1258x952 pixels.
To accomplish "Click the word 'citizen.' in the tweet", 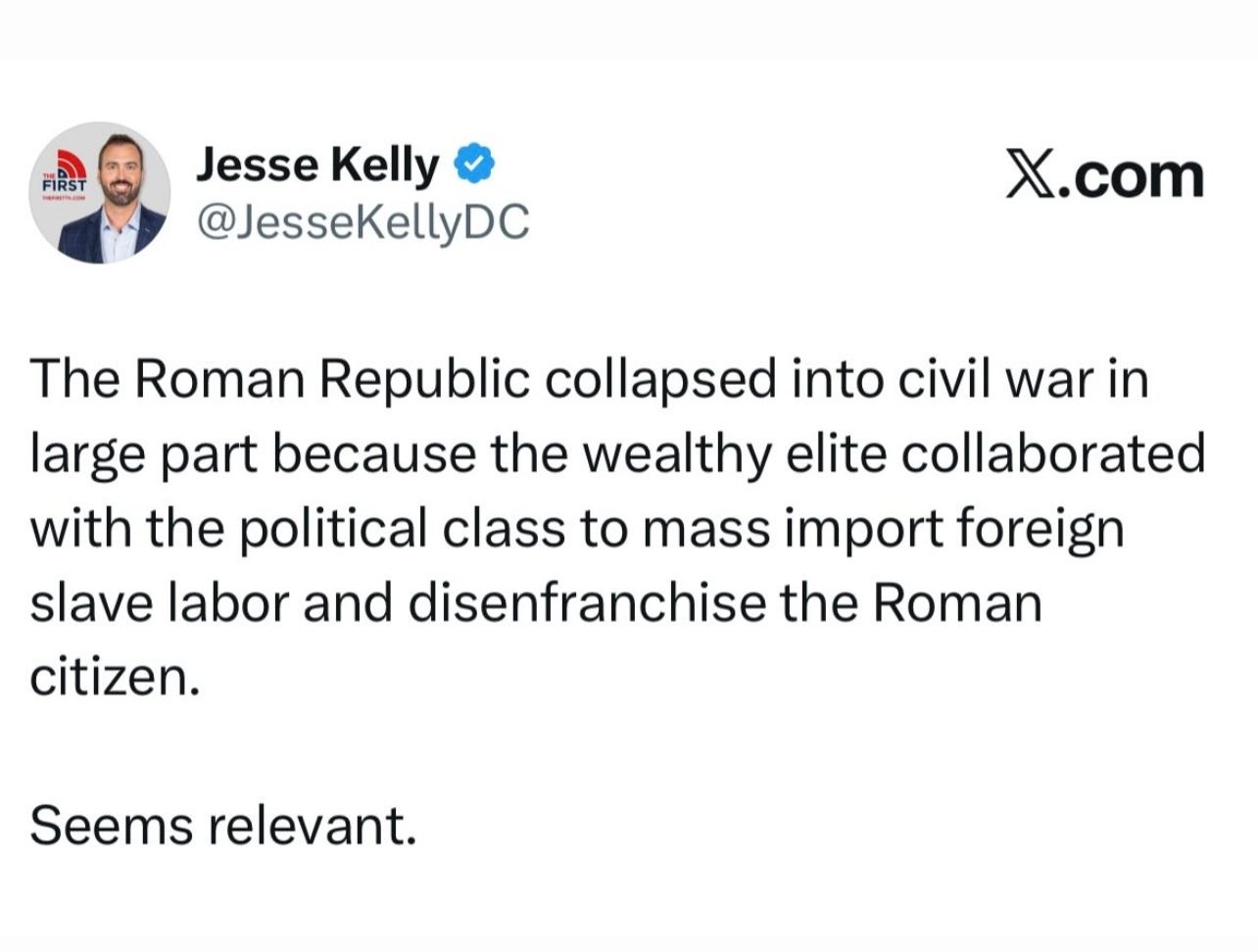I will pos(115,677).
